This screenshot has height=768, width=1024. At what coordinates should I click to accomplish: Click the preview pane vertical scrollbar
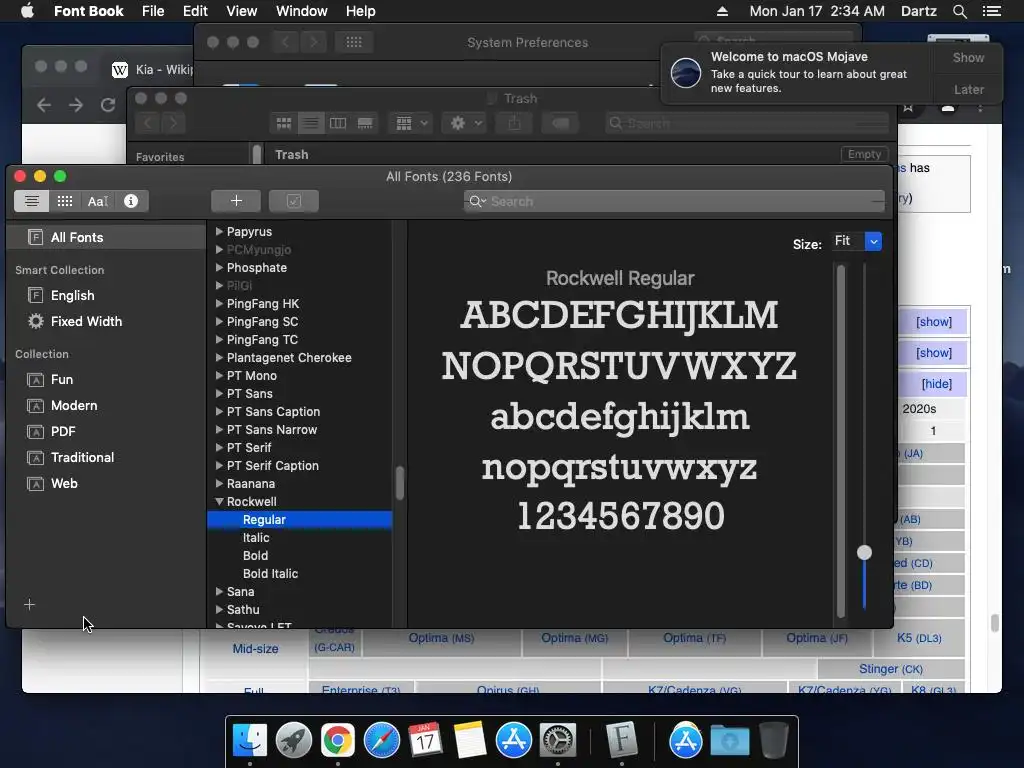click(x=841, y=441)
